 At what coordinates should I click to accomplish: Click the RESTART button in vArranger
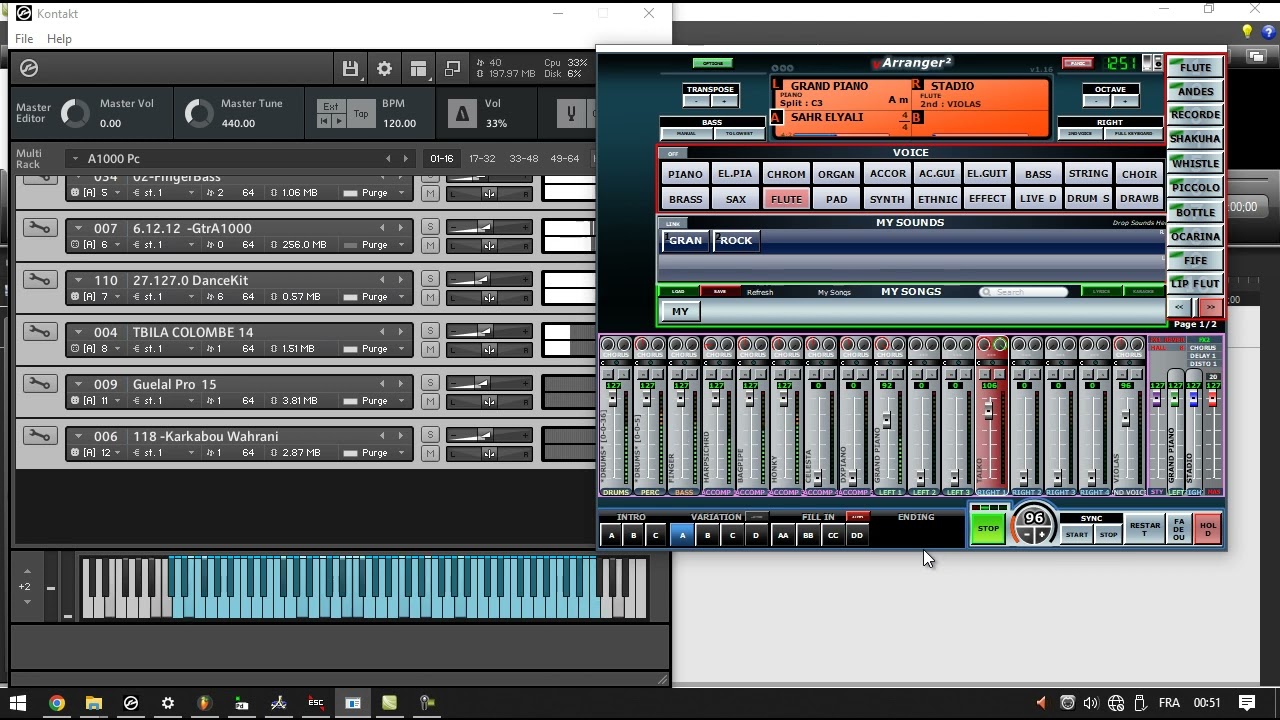(x=1145, y=529)
